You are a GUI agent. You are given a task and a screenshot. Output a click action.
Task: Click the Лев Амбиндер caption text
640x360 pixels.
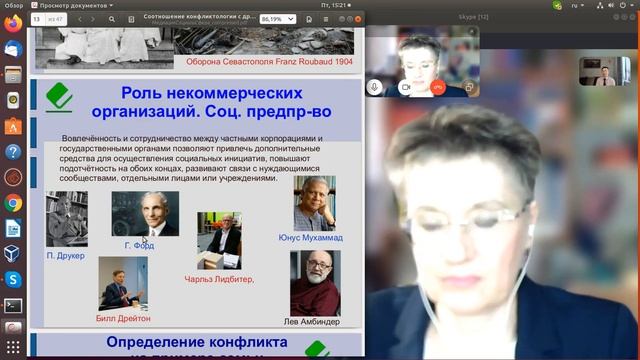click(311, 322)
